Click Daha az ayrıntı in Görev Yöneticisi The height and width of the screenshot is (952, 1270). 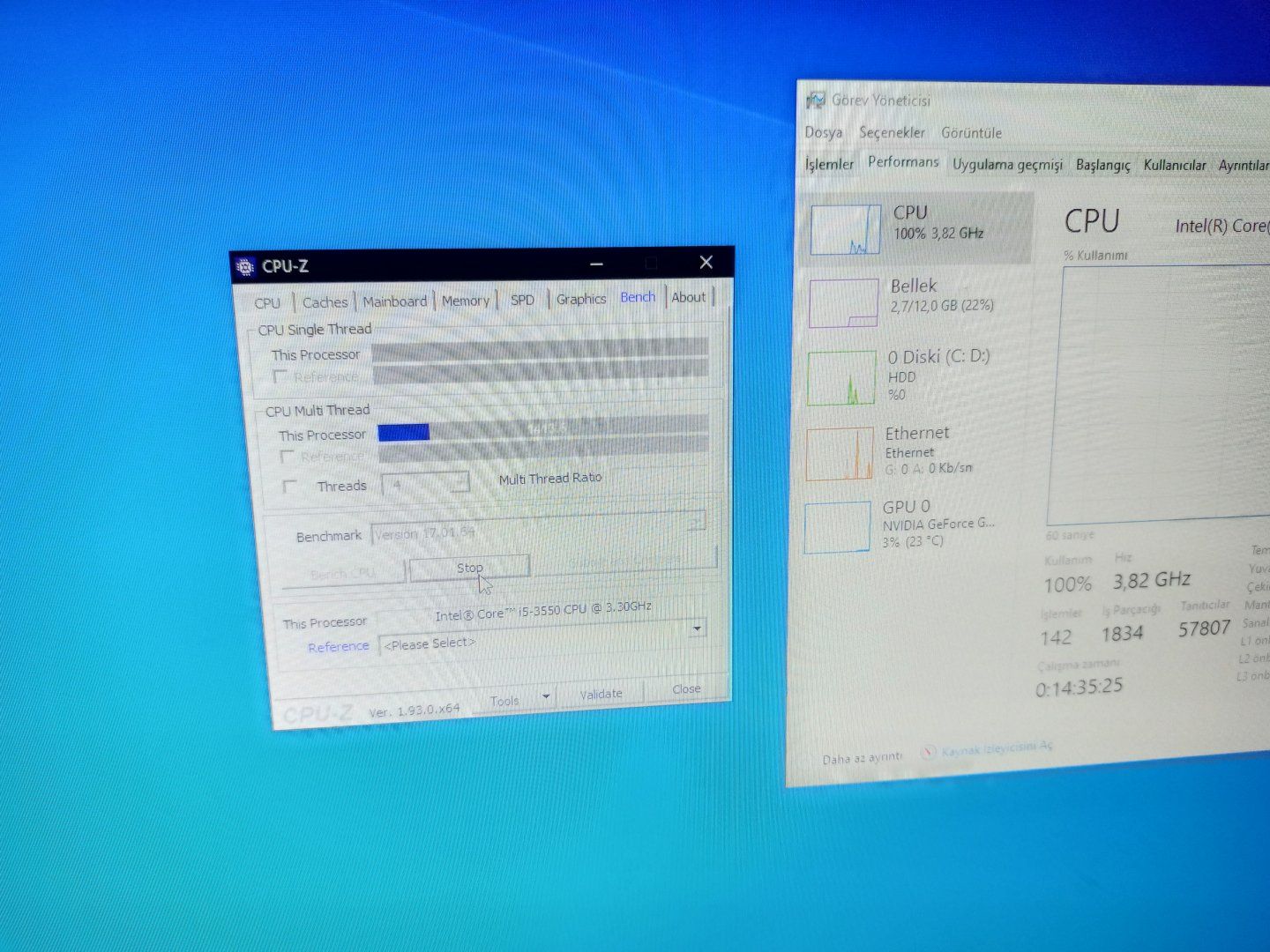862,757
